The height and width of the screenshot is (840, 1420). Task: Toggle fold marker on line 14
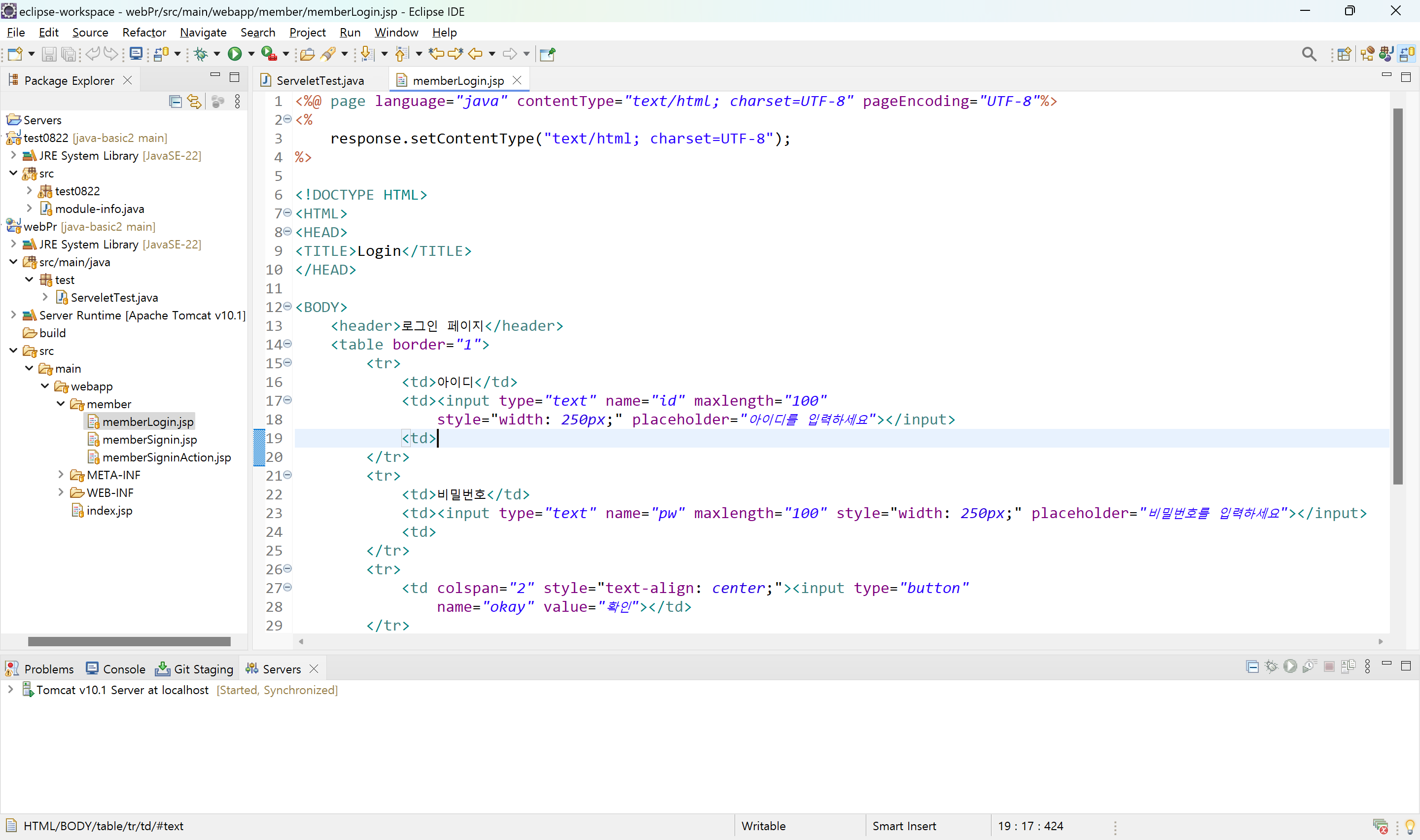coord(287,344)
